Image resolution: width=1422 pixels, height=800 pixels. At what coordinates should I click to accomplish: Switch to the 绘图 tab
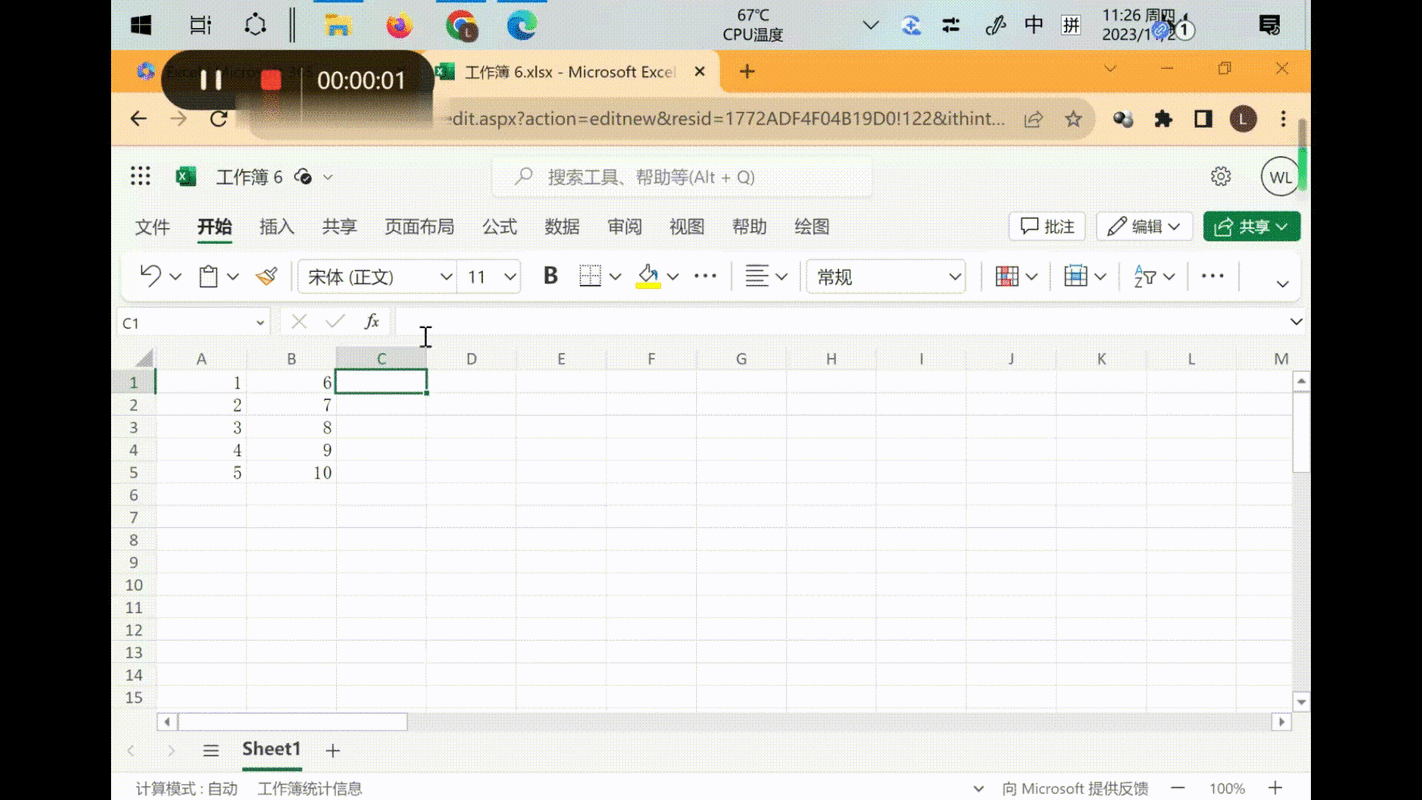pyautogui.click(x=812, y=227)
